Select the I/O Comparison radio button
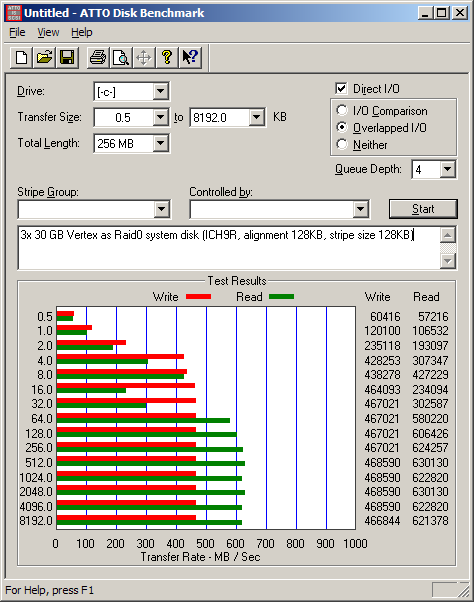Screen dimensions: 474x602 point(342,111)
